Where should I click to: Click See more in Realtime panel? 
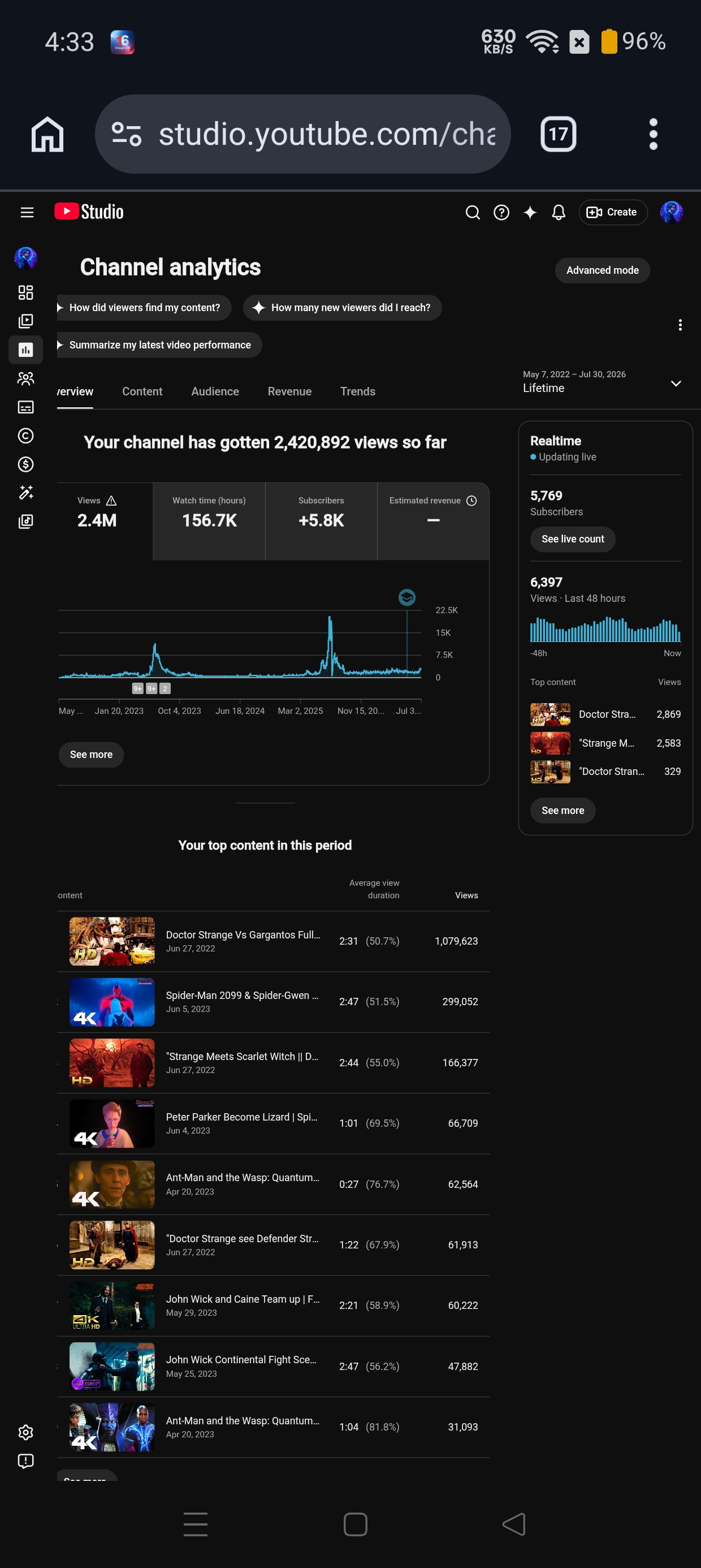(563, 810)
